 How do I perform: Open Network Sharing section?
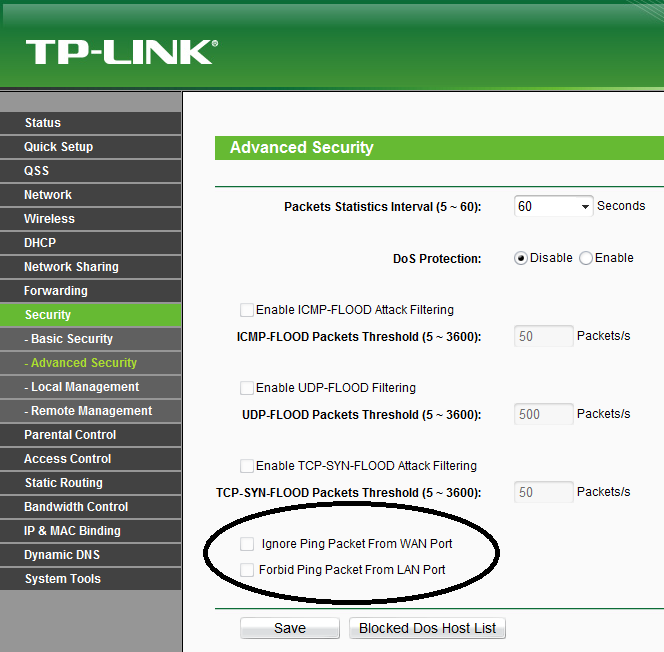tap(91, 267)
